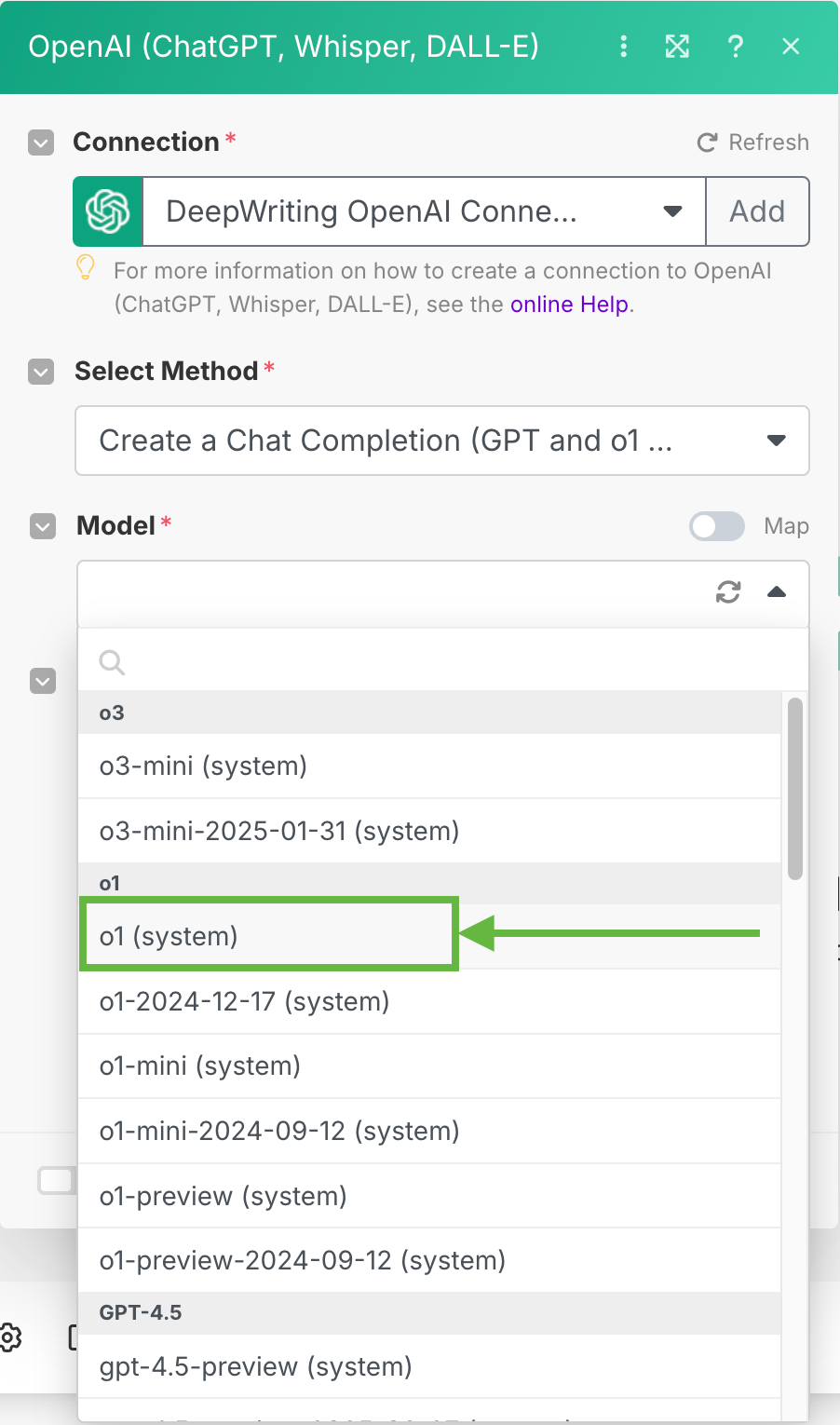Click the magnifier icon in model search
The height and width of the screenshot is (1425, 840).
pos(112,662)
